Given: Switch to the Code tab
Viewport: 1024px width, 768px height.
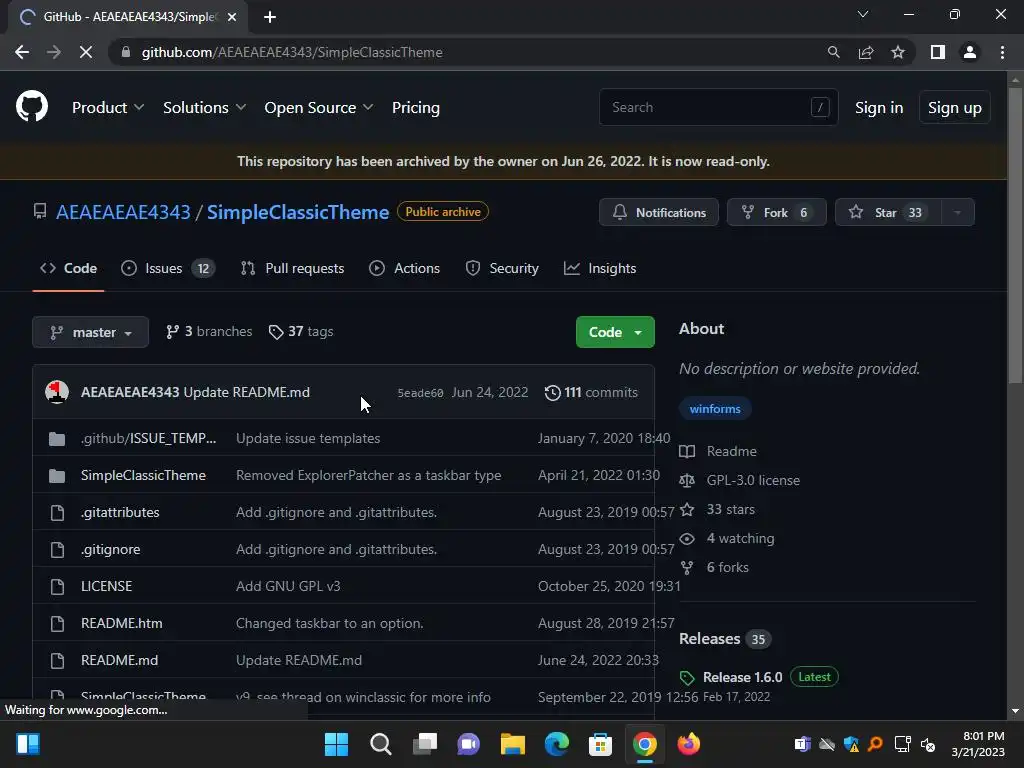Looking at the screenshot, I should pyautogui.click(x=68, y=268).
